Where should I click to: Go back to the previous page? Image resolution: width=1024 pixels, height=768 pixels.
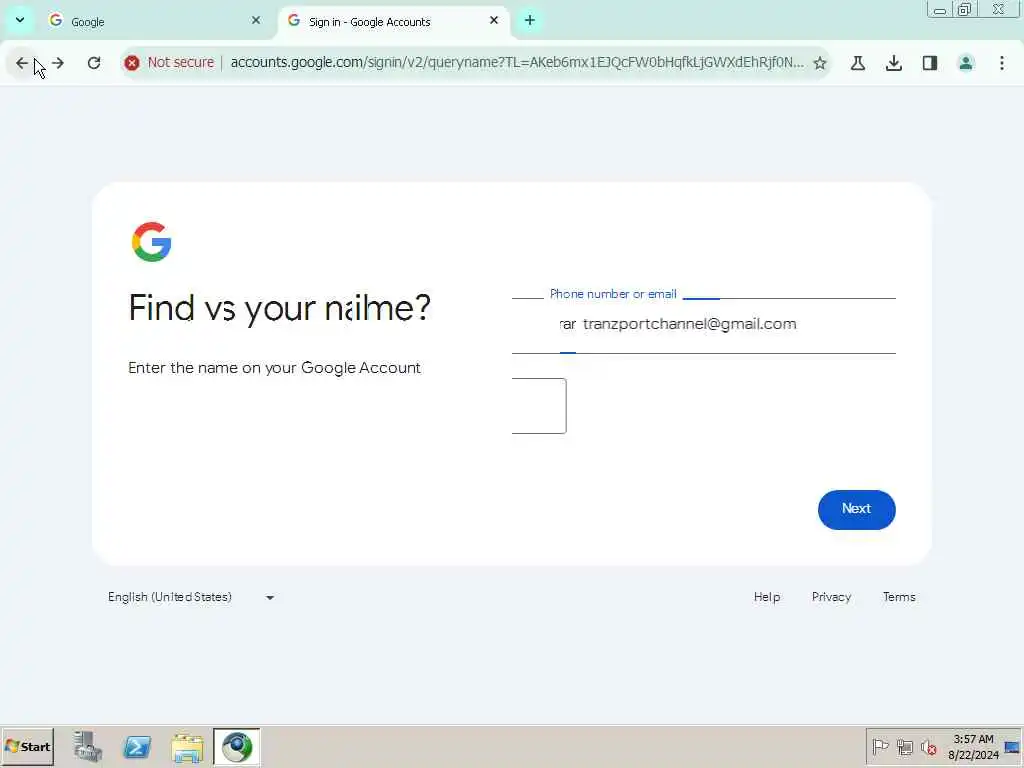coord(22,63)
